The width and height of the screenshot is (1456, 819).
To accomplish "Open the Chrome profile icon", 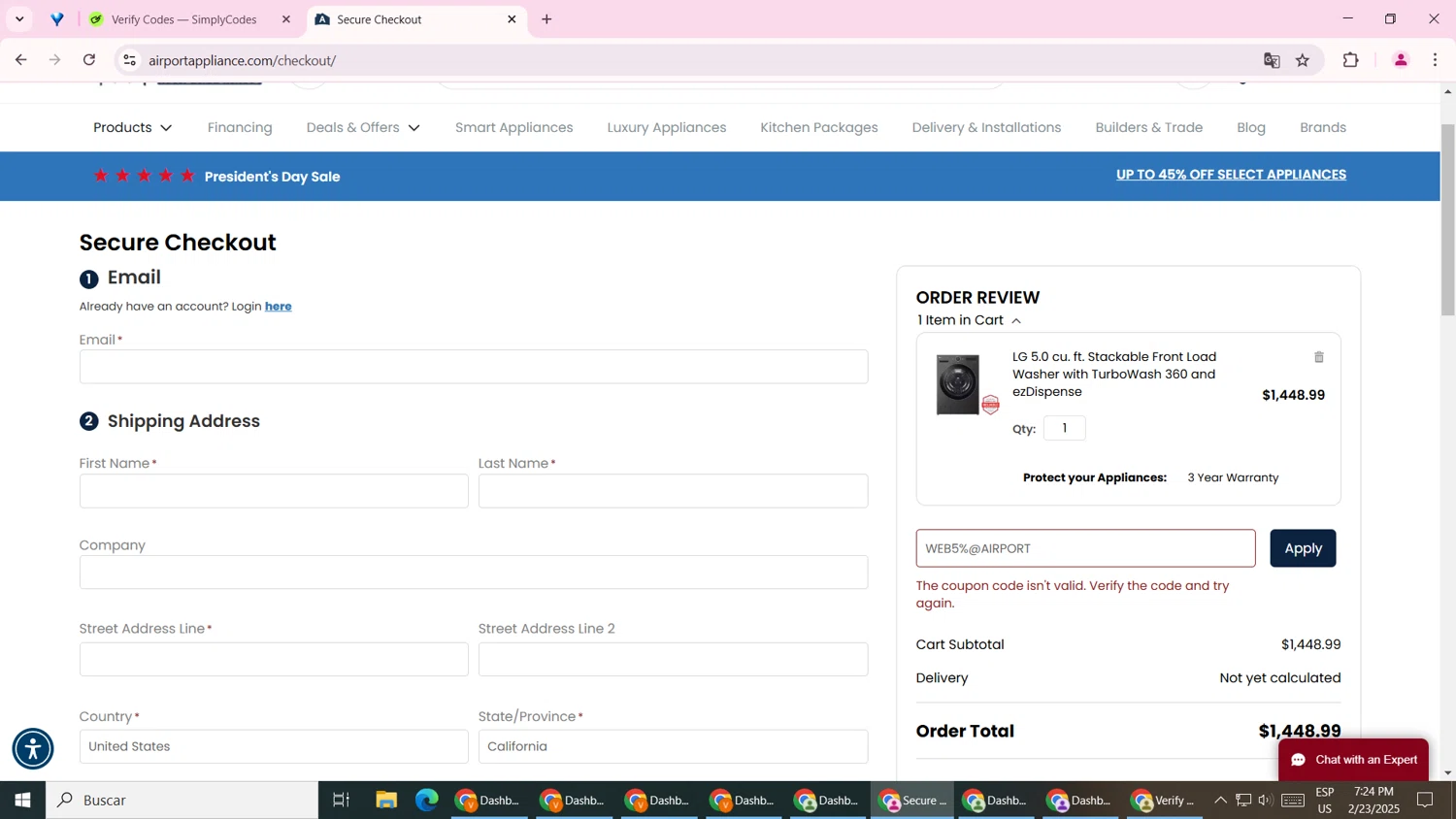I will point(1401,60).
